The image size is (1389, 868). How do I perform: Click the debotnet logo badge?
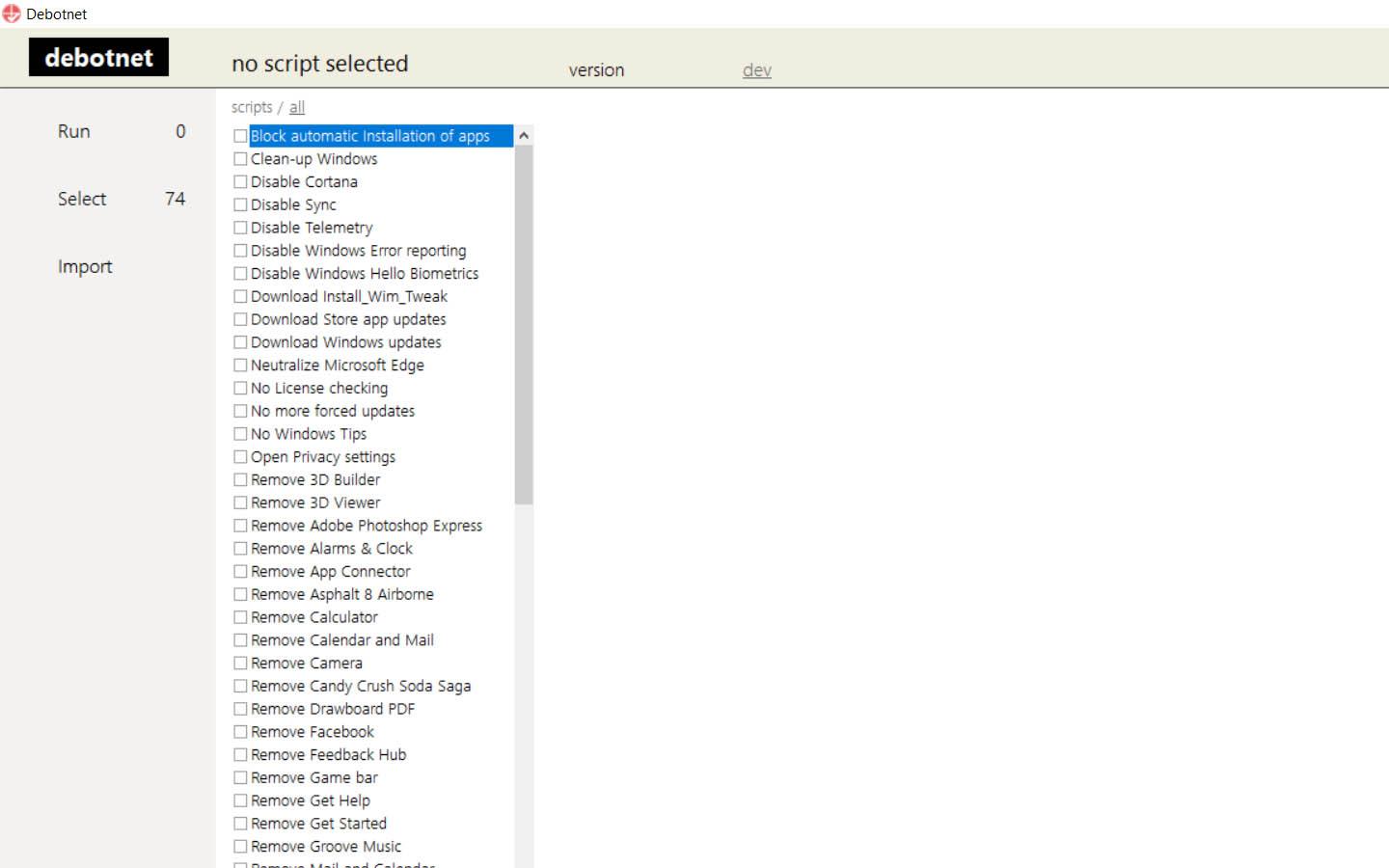pyautogui.click(x=98, y=57)
